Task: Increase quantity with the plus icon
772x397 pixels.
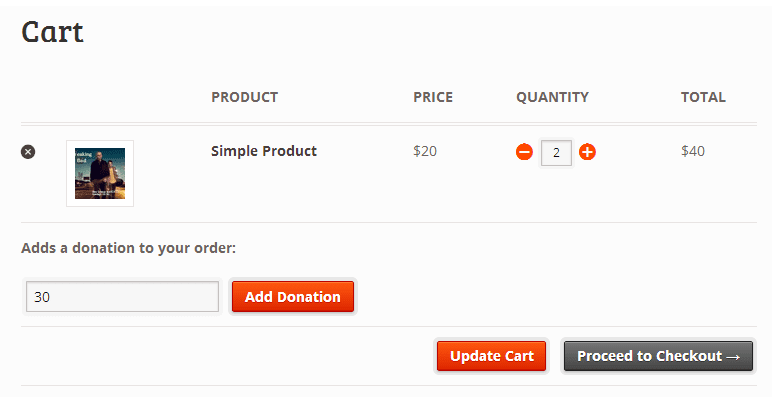Action: (587, 152)
